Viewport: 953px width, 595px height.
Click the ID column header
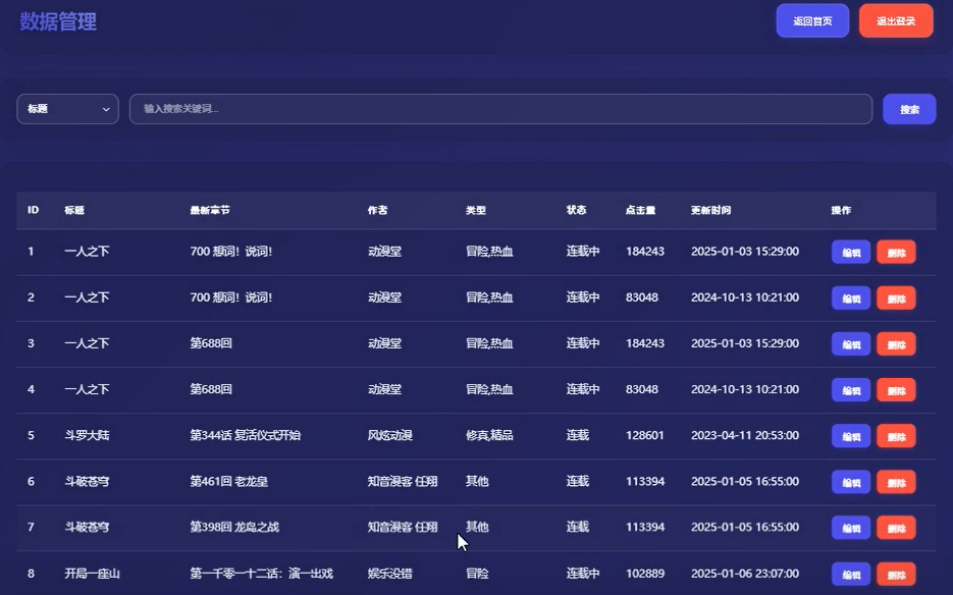pos(33,210)
